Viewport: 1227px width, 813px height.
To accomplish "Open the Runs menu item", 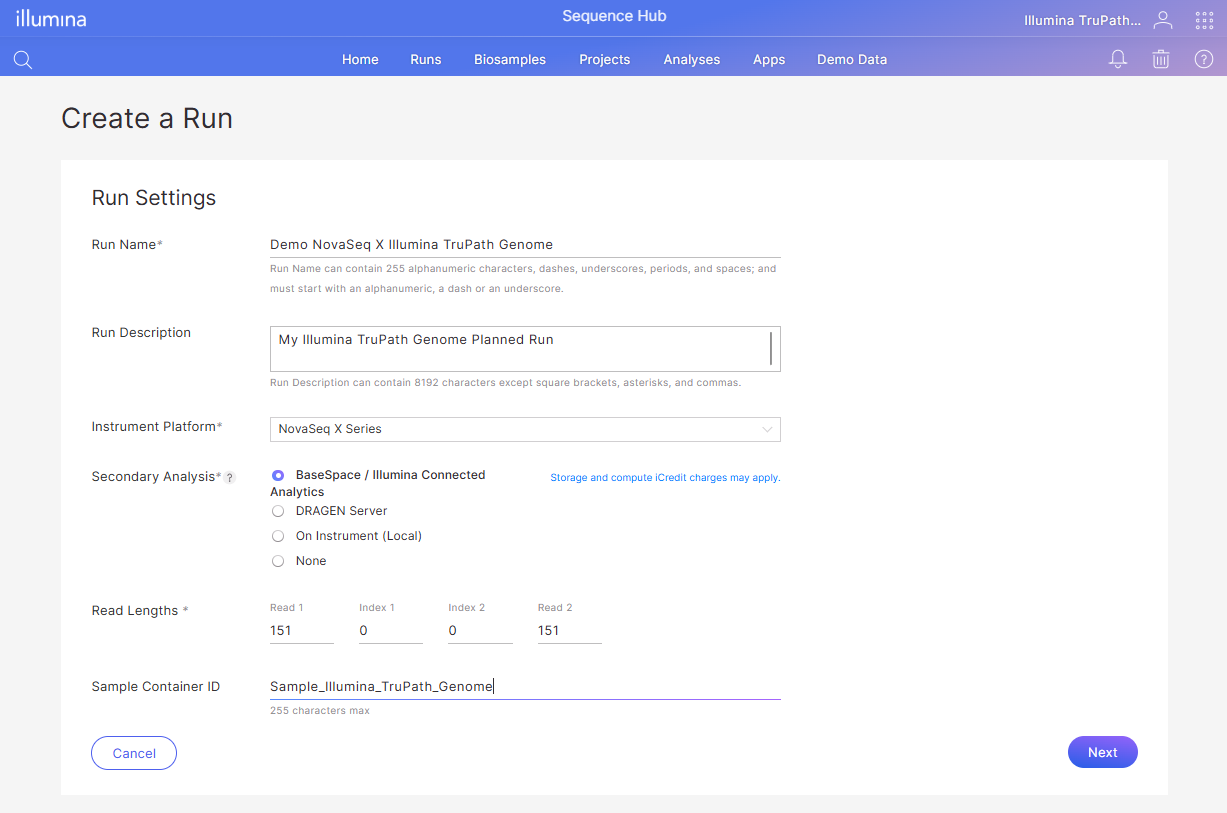I will 425,59.
